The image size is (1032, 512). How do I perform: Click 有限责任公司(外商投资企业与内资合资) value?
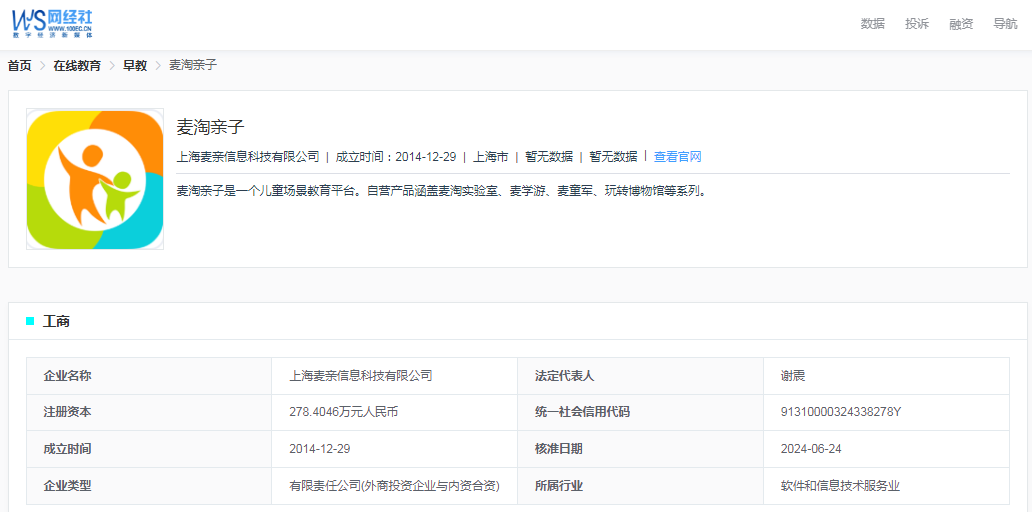click(x=394, y=486)
